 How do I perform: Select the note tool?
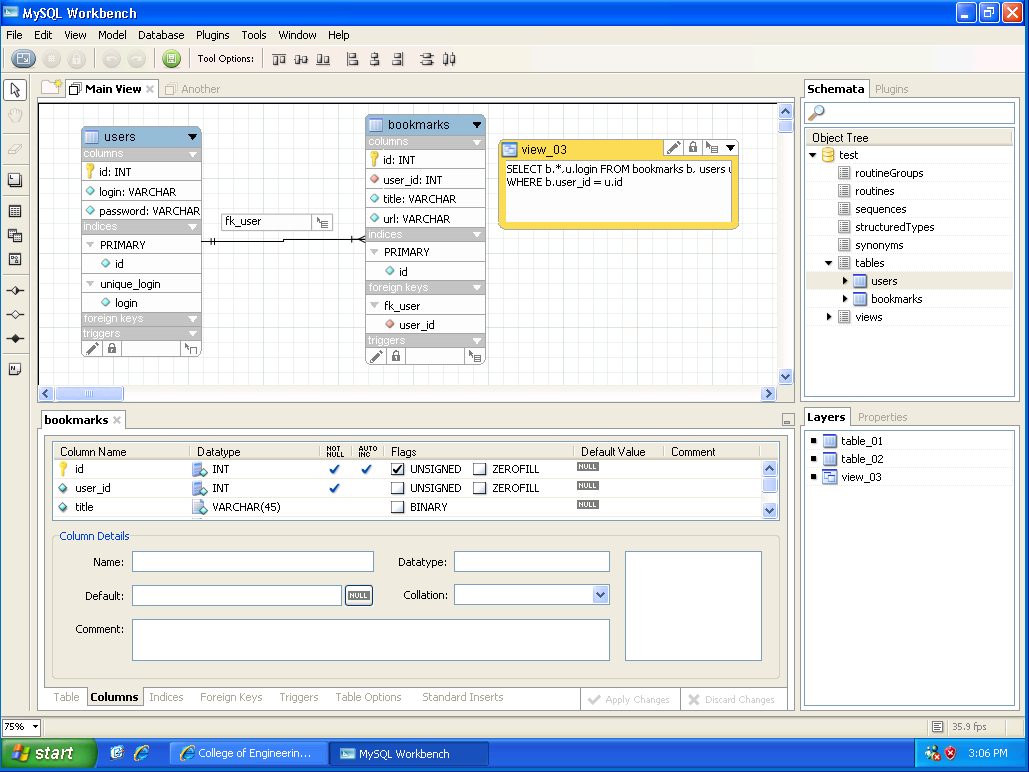click(x=15, y=369)
